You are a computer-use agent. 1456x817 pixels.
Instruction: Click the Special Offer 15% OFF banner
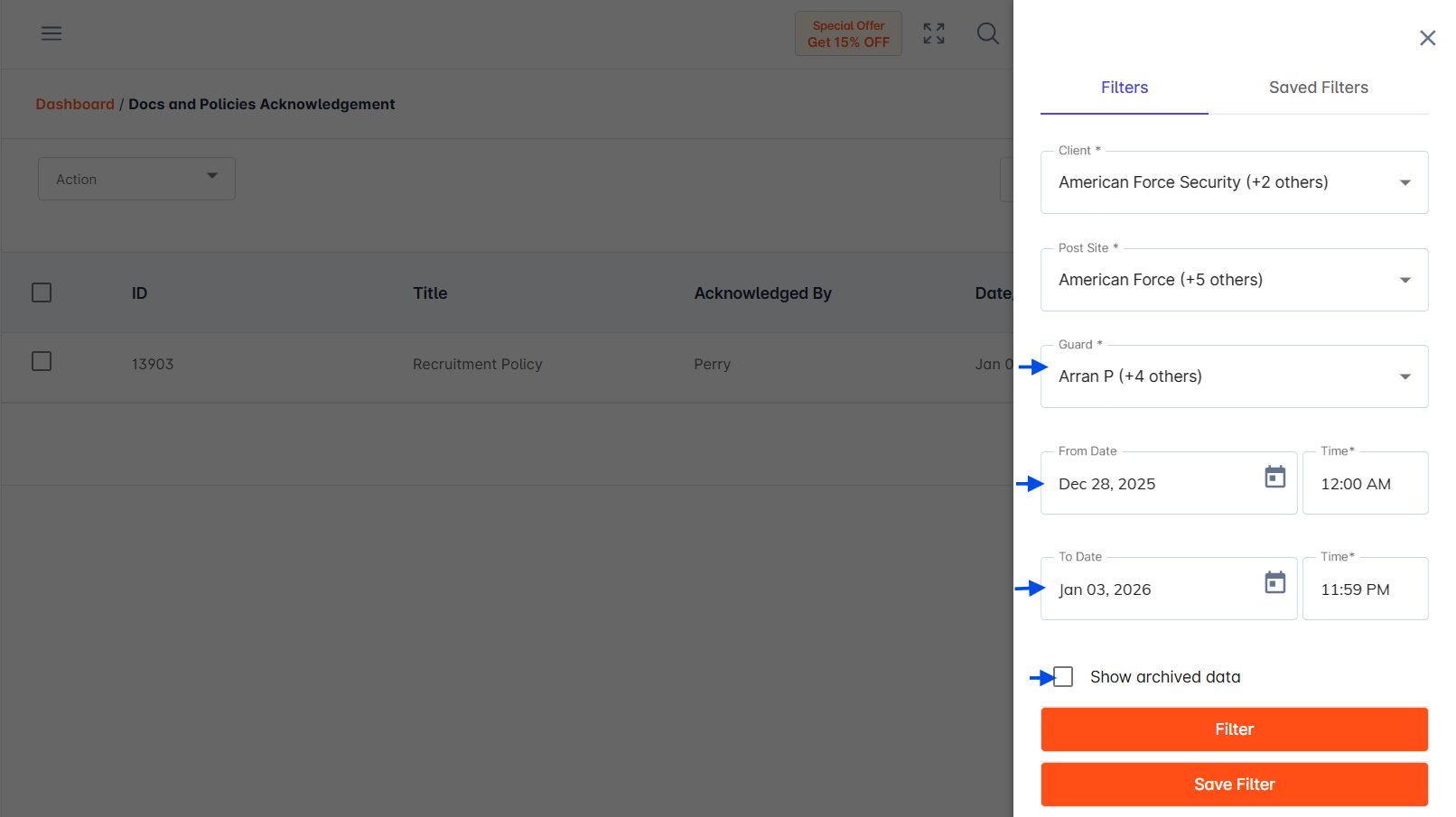pos(848,33)
